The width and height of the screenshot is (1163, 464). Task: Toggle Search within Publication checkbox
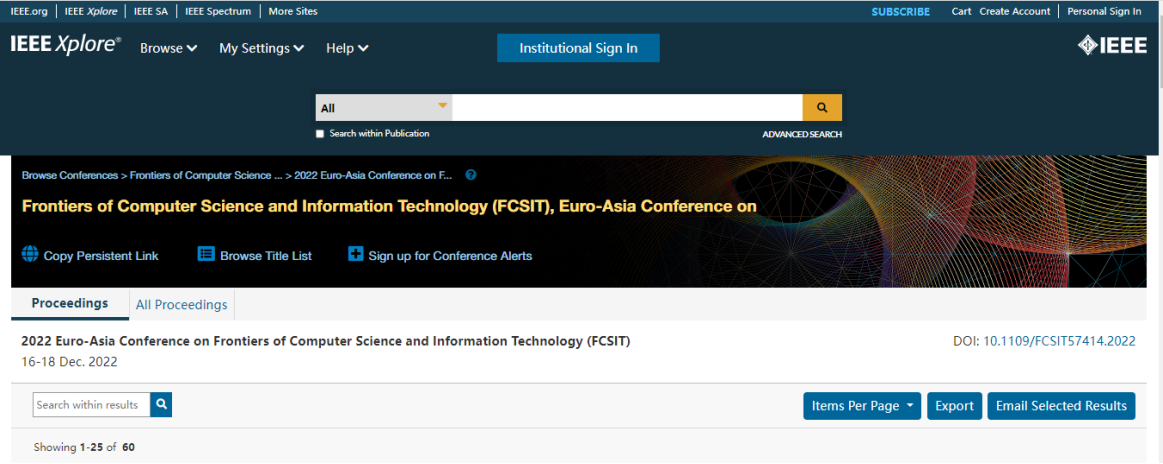click(x=320, y=134)
